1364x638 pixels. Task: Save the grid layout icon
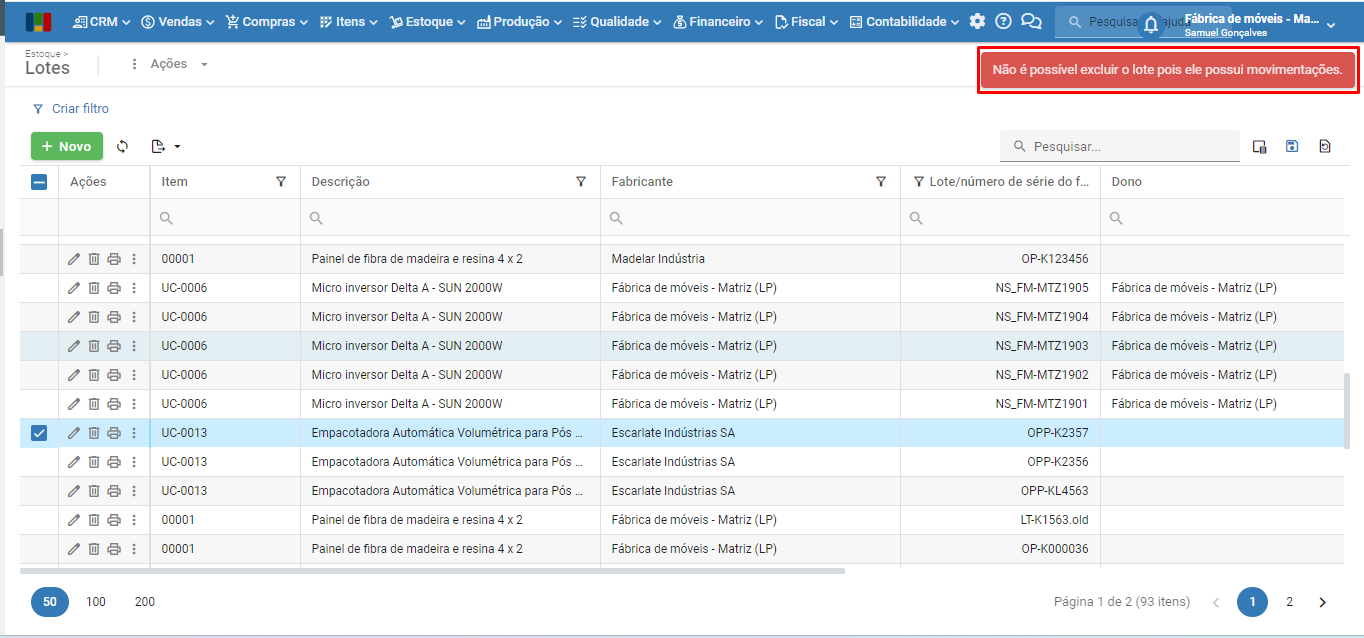click(1292, 146)
